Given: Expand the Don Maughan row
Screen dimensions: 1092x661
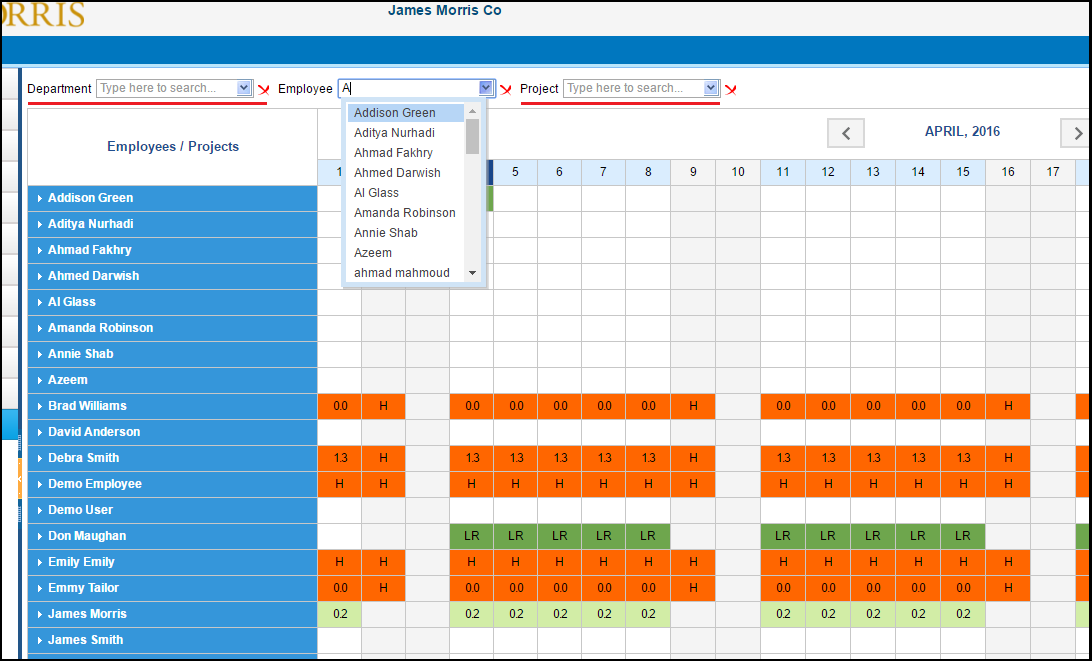Looking at the screenshot, I should 40,536.
